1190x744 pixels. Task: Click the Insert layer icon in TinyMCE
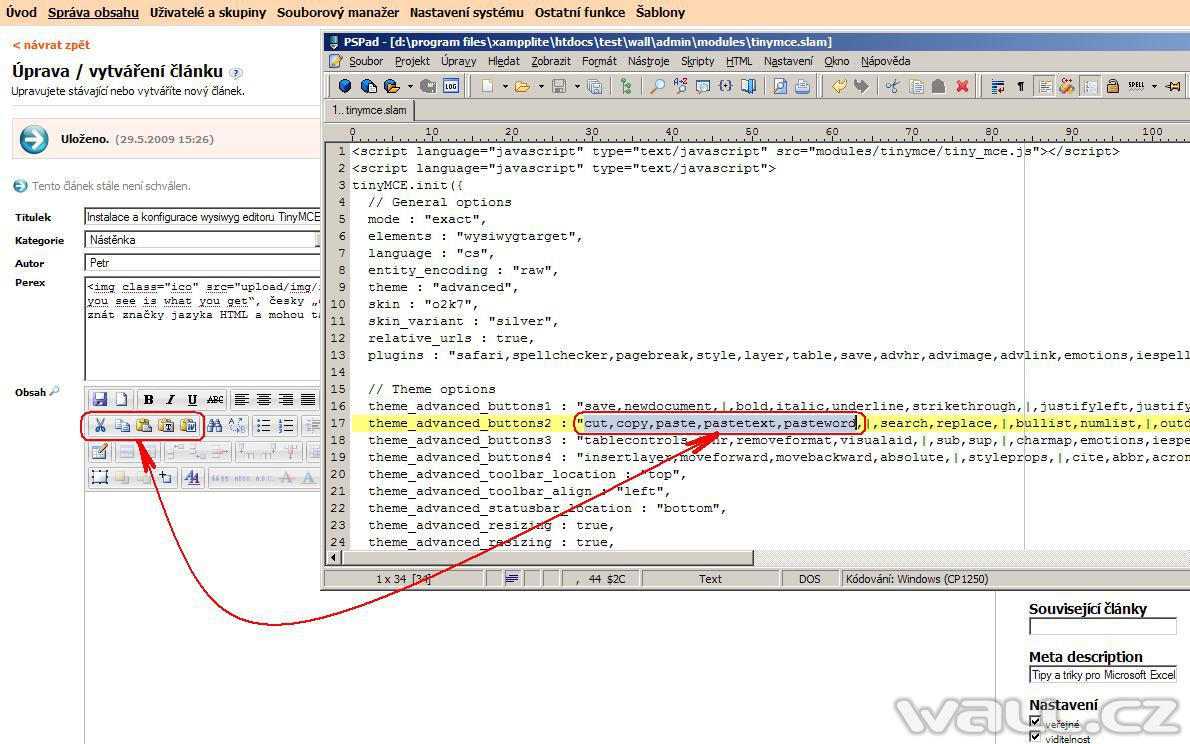tap(99, 477)
